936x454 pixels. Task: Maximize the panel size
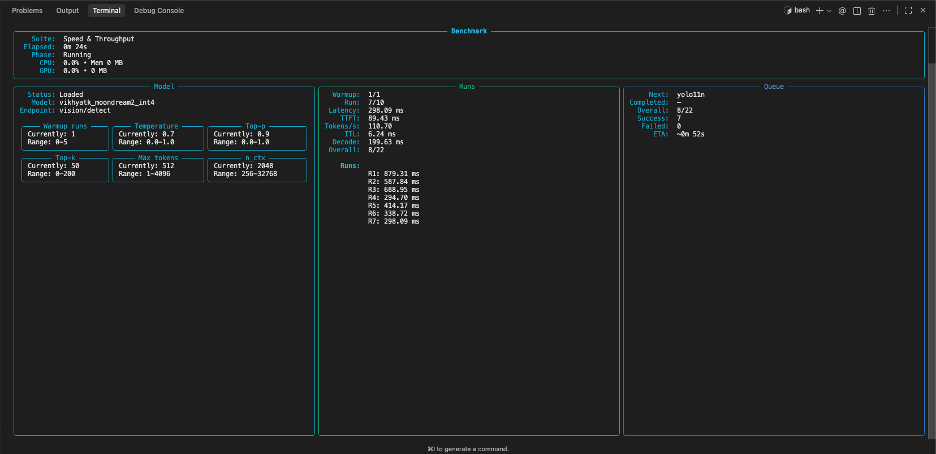coord(908,10)
